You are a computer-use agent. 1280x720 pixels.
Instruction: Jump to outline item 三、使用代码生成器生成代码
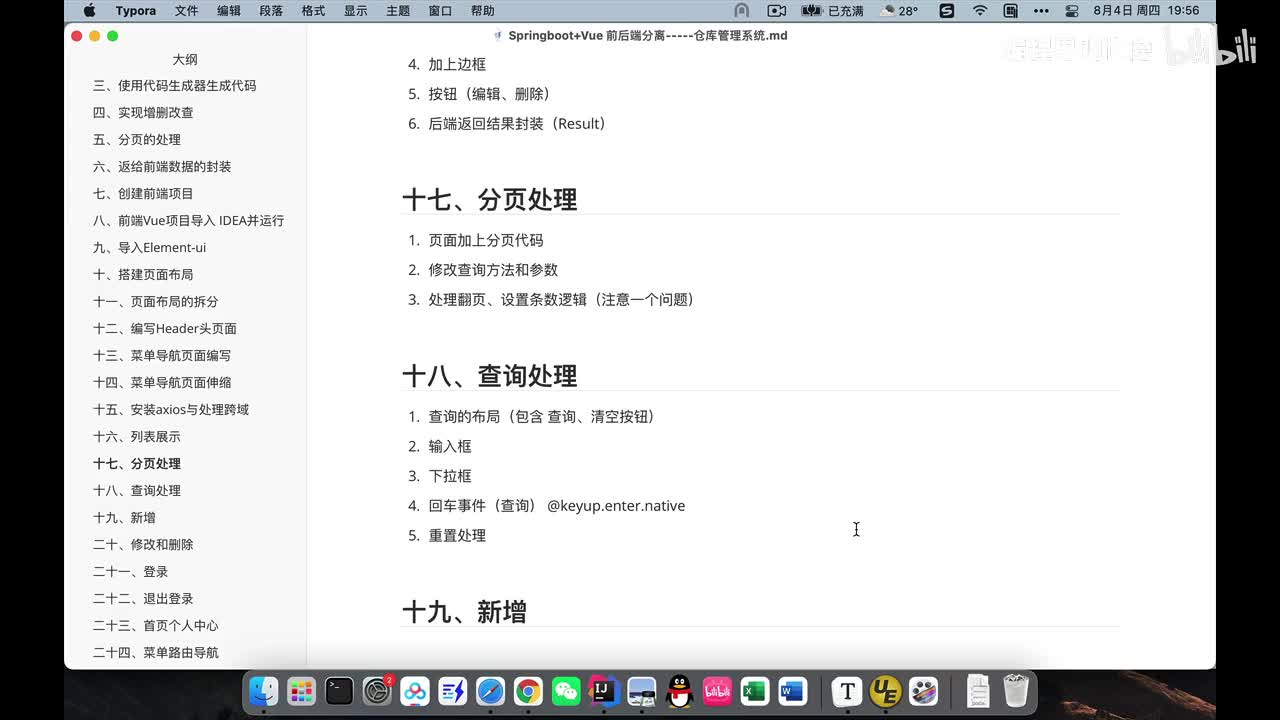point(175,86)
